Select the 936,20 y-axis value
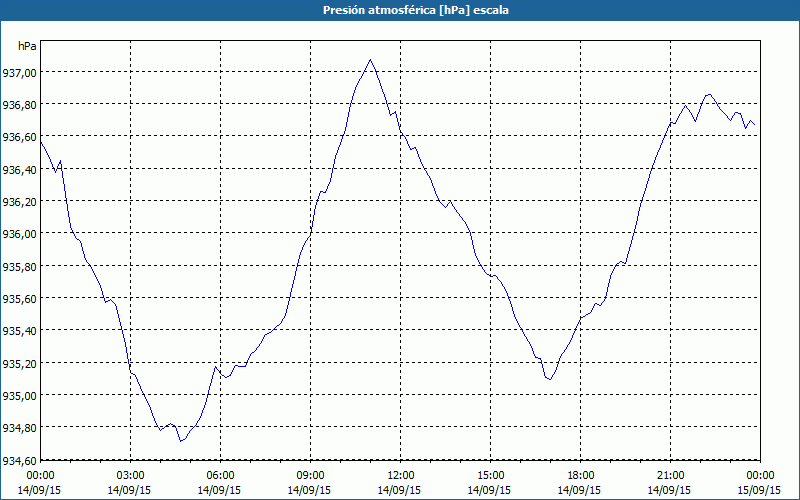The image size is (800, 500). click(19, 202)
